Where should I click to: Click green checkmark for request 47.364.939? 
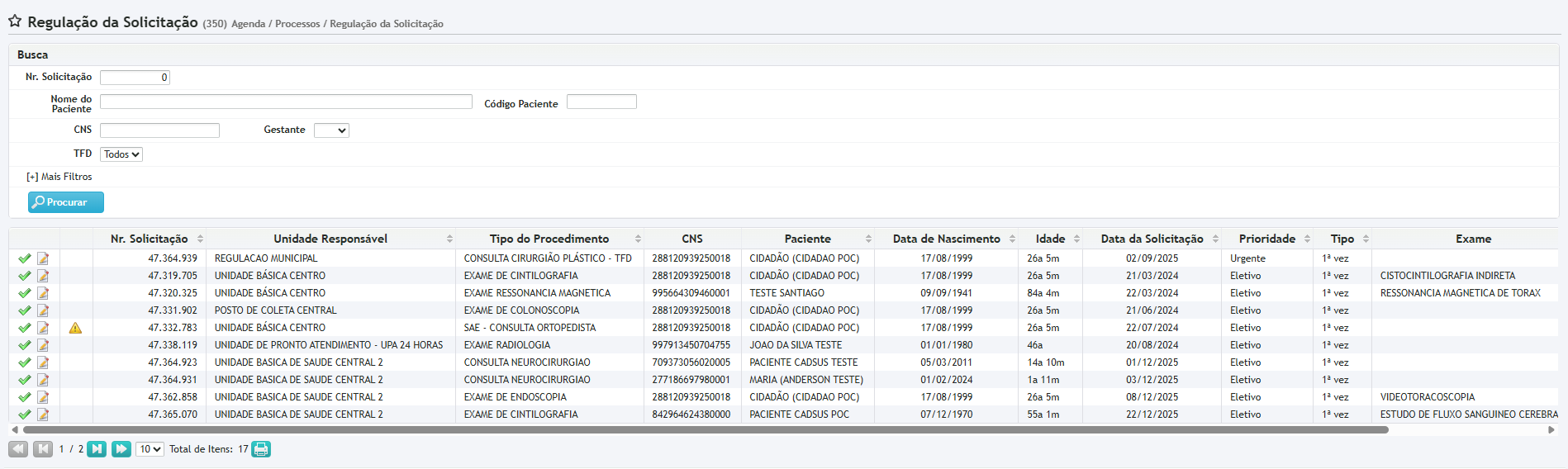25,258
